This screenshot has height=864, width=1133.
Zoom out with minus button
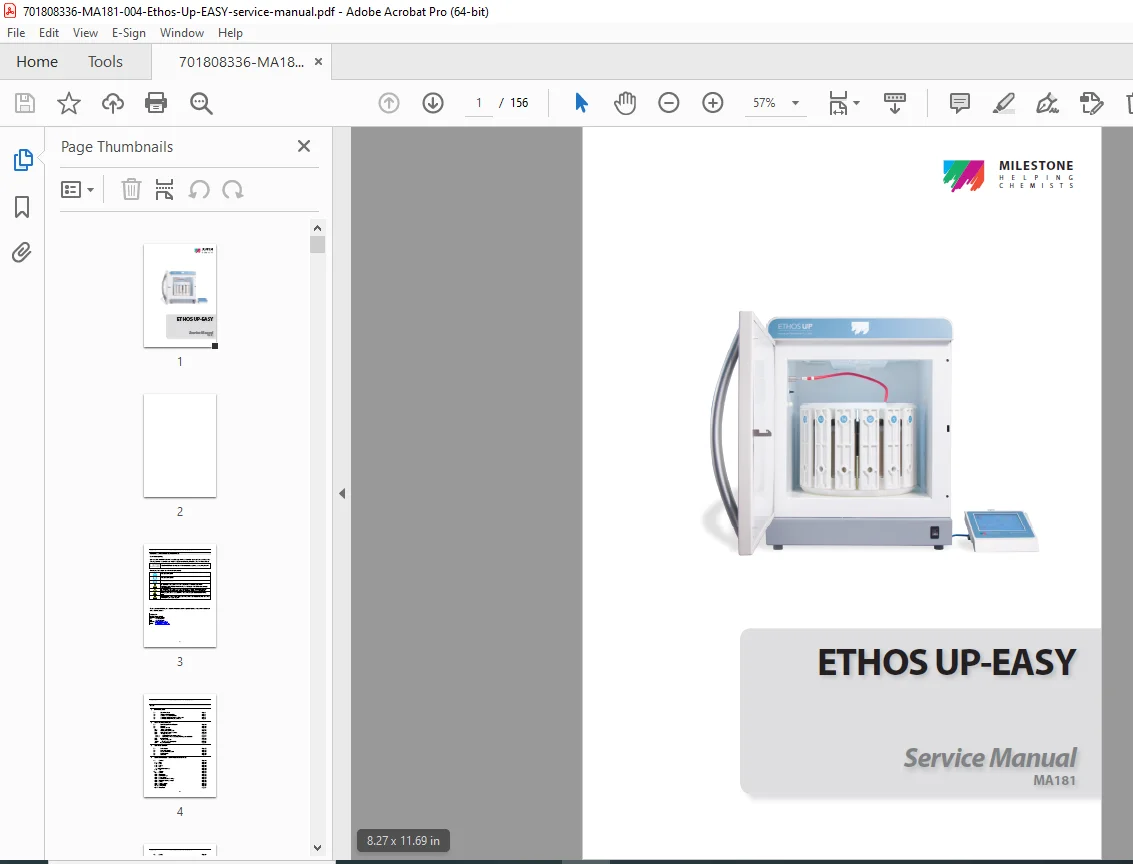tap(668, 103)
